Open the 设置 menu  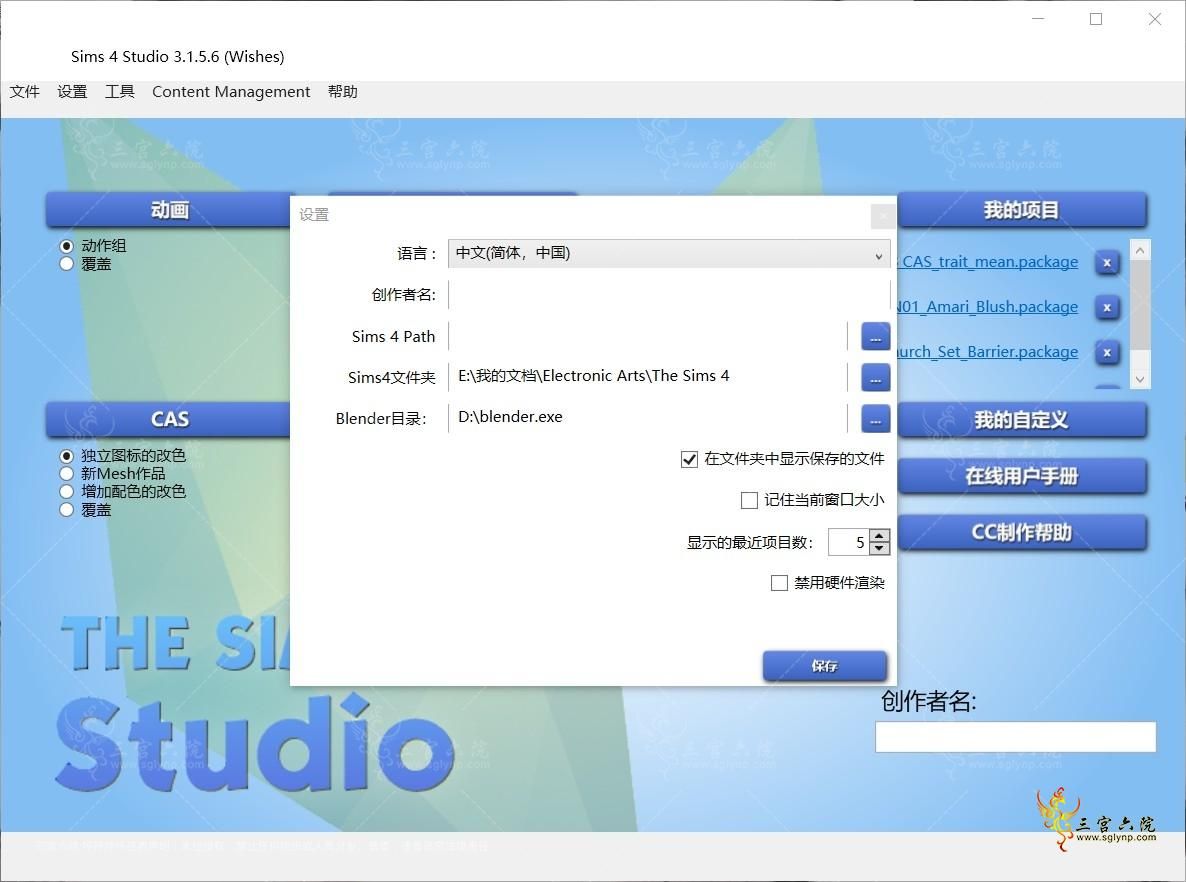(72, 92)
